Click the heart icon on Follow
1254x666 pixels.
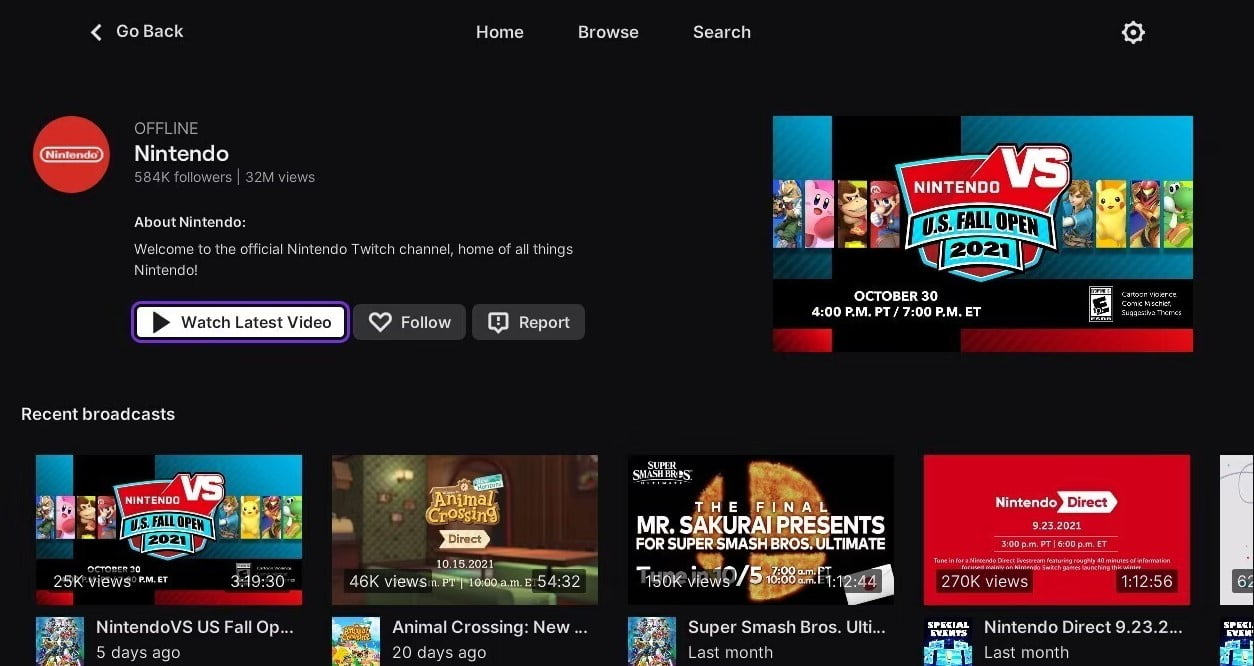pos(379,322)
